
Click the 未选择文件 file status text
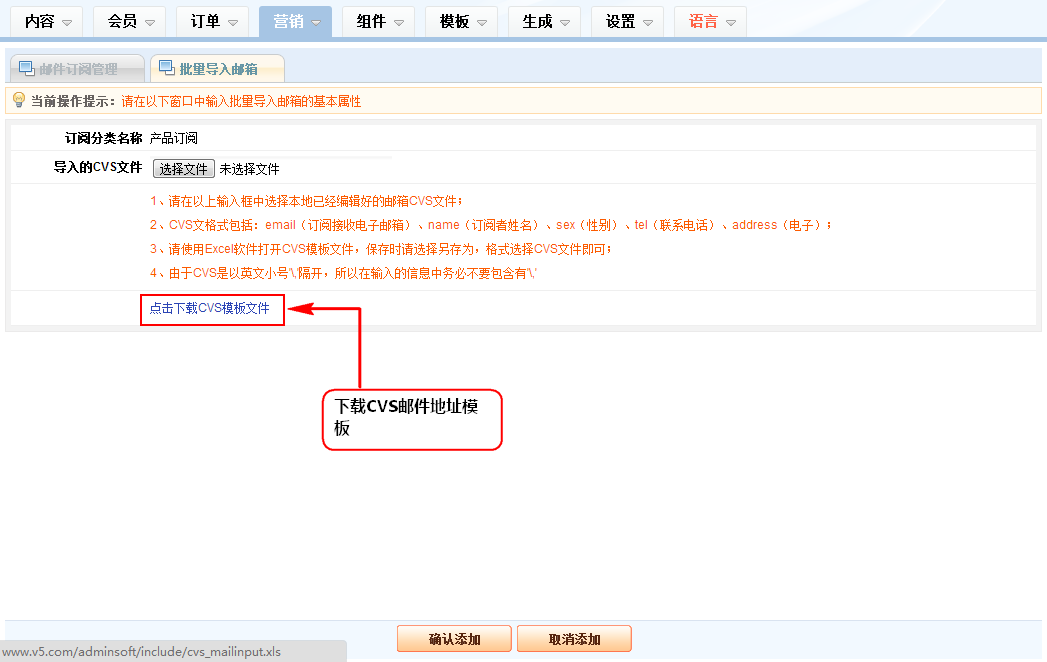point(249,169)
